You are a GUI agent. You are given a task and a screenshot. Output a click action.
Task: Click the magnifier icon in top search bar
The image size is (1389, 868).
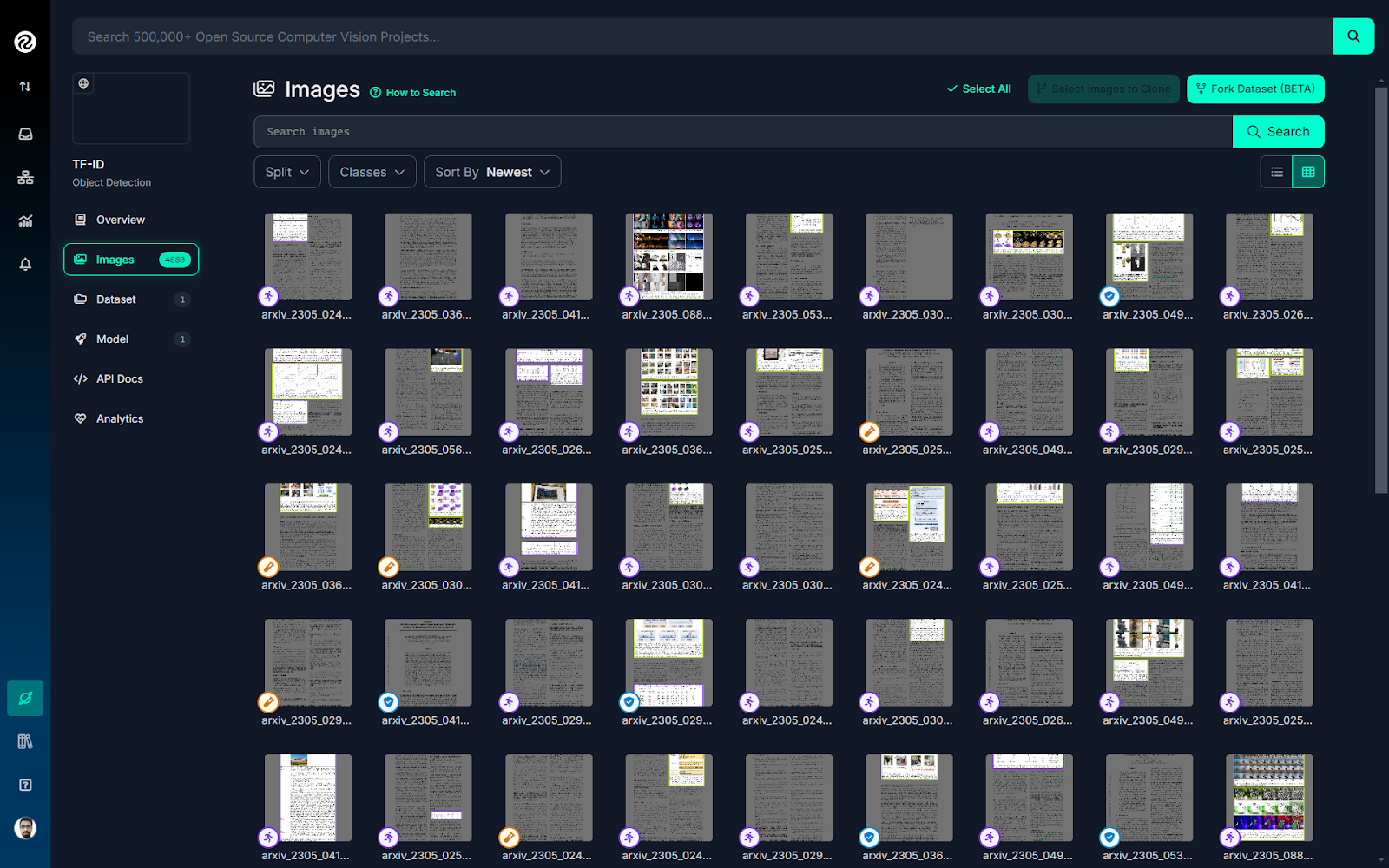[1353, 36]
